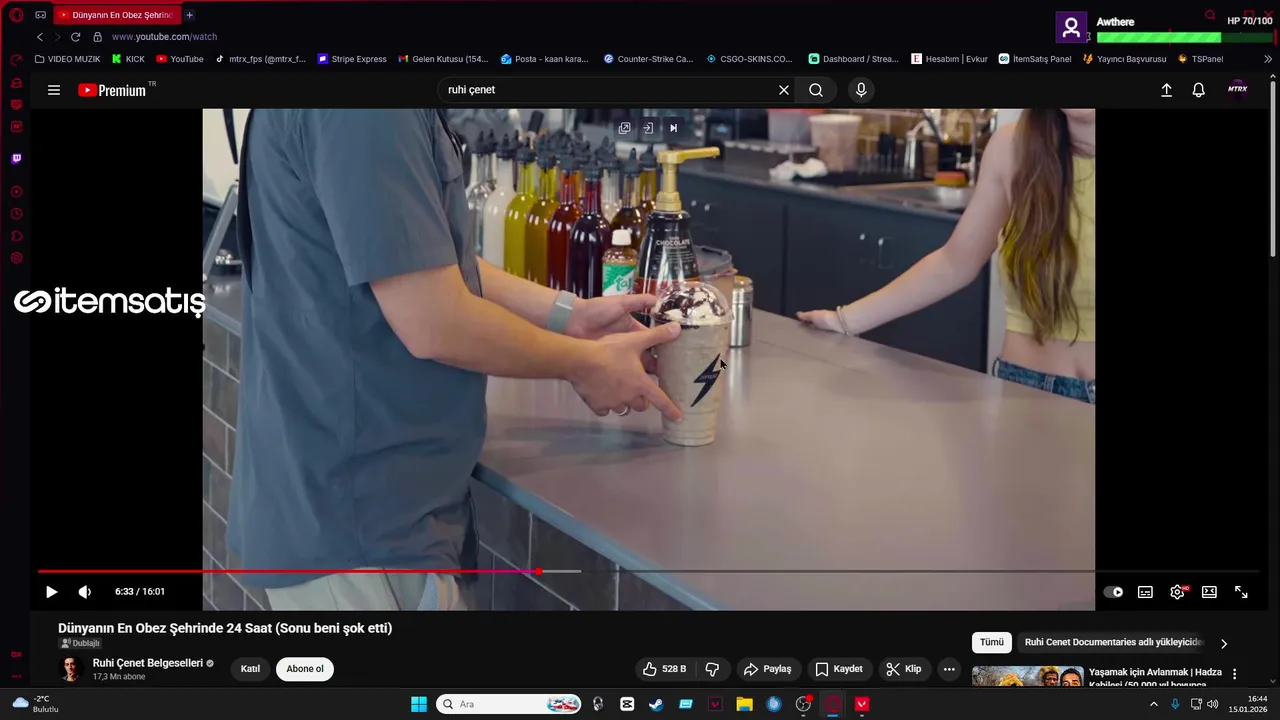Like the video showing 528 B
1280x720 pixels.
point(664,669)
